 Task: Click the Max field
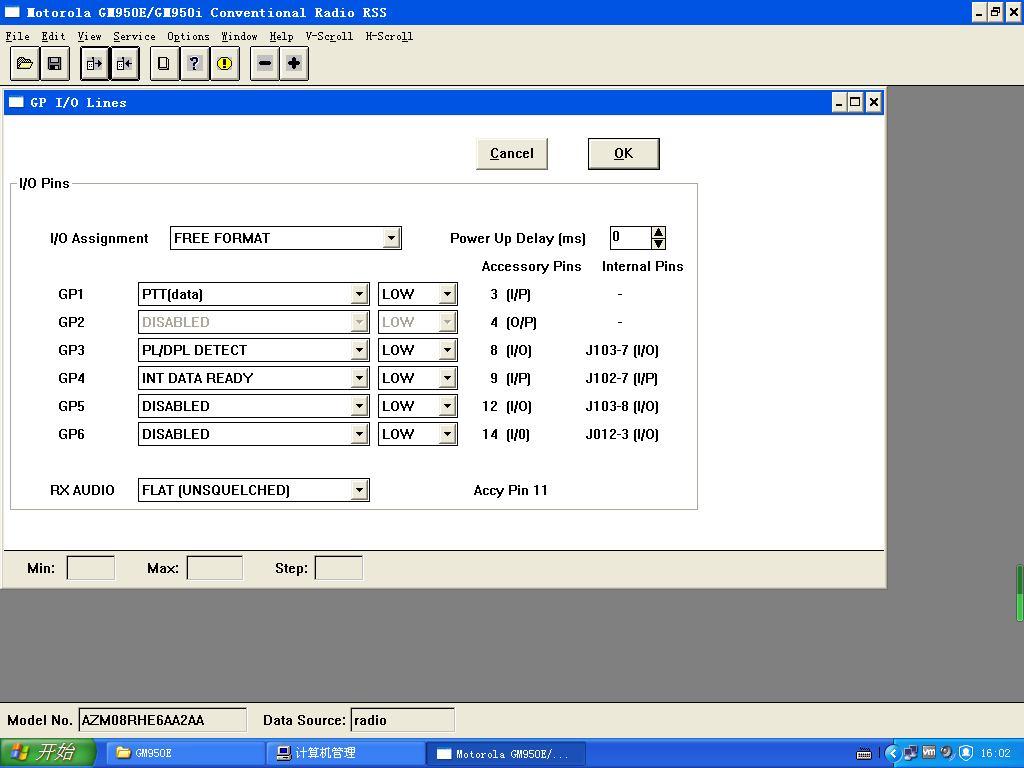(215, 568)
